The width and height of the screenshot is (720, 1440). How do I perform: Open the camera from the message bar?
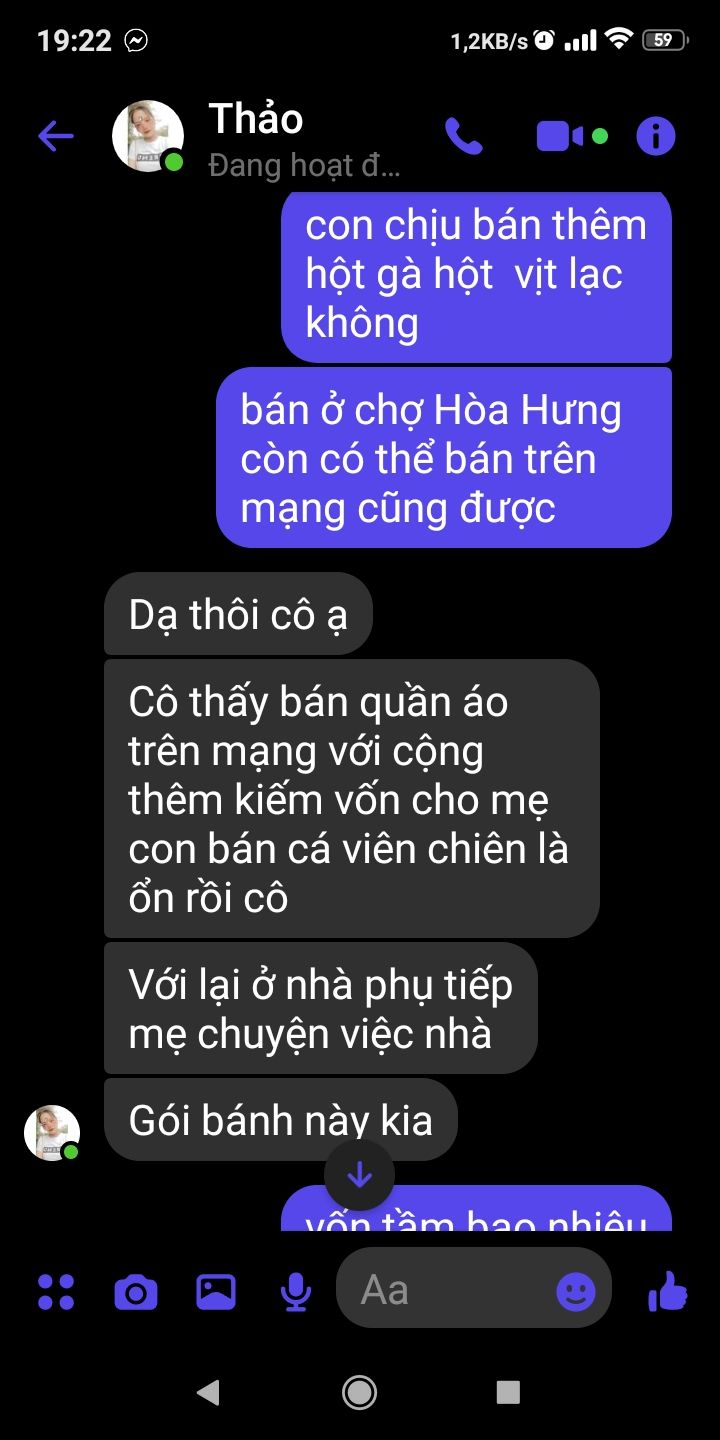[136, 1292]
